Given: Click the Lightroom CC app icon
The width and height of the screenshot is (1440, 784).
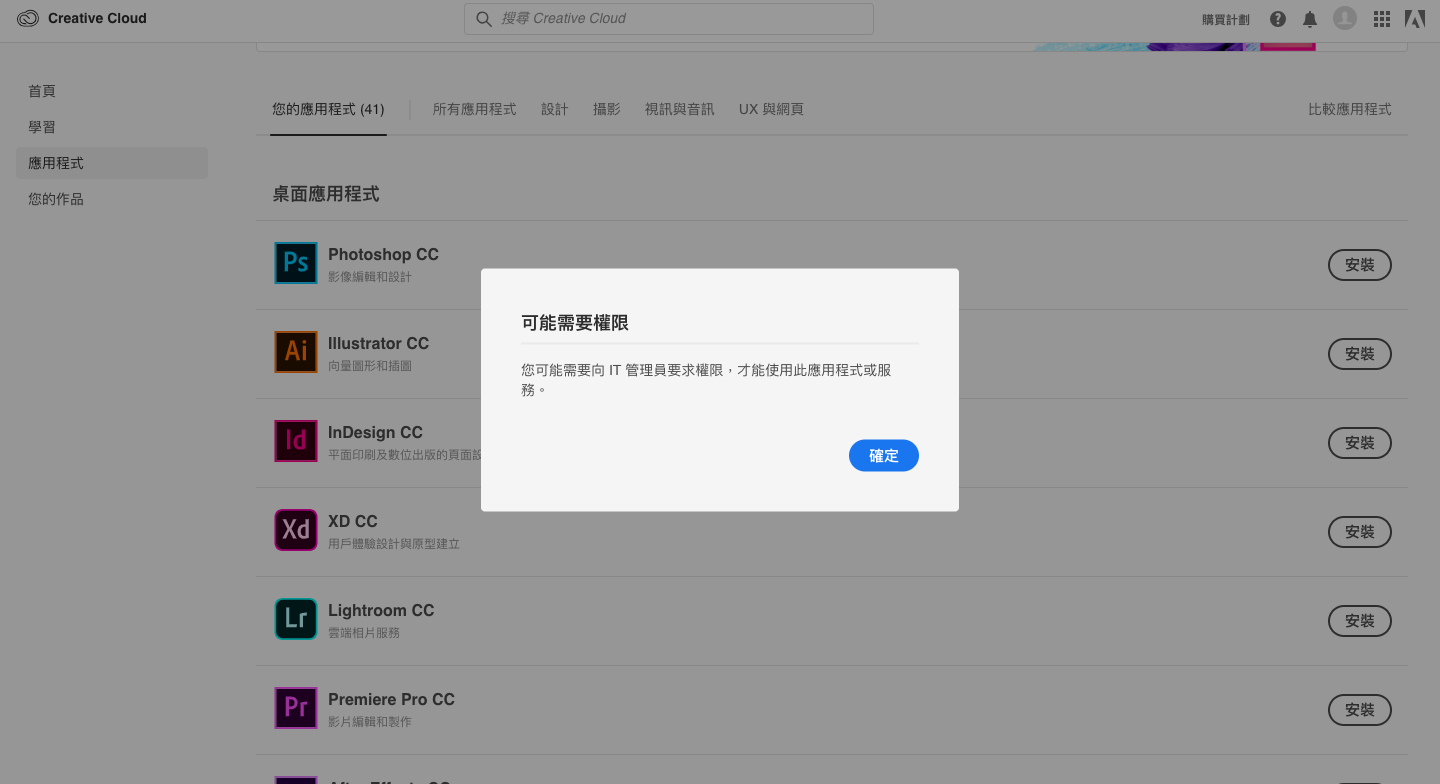Looking at the screenshot, I should pyautogui.click(x=296, y=618).
